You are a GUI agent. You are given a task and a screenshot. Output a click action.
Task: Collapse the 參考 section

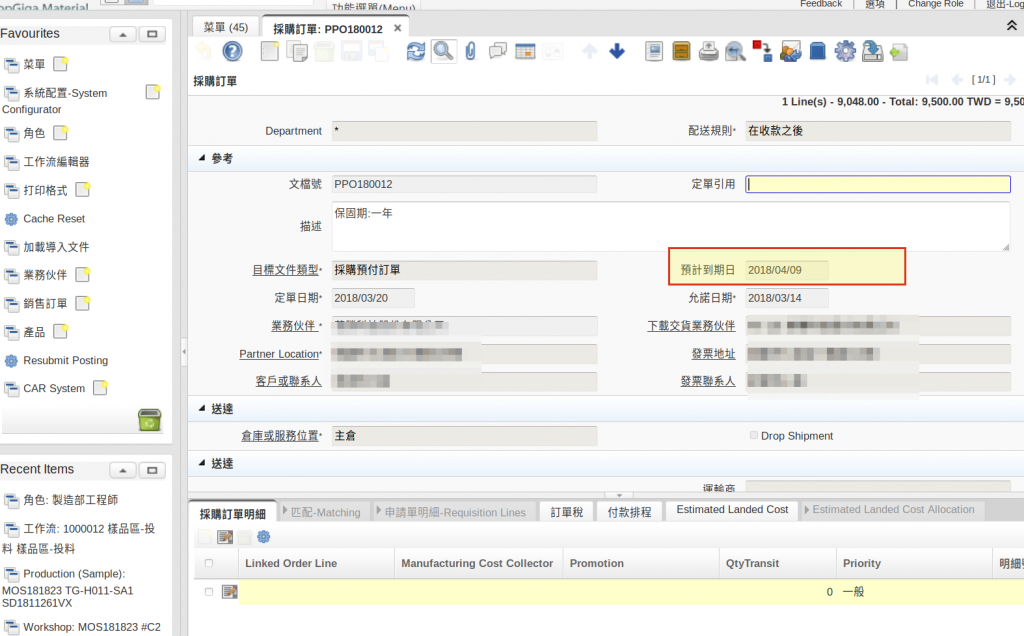[x=202, y=158]
